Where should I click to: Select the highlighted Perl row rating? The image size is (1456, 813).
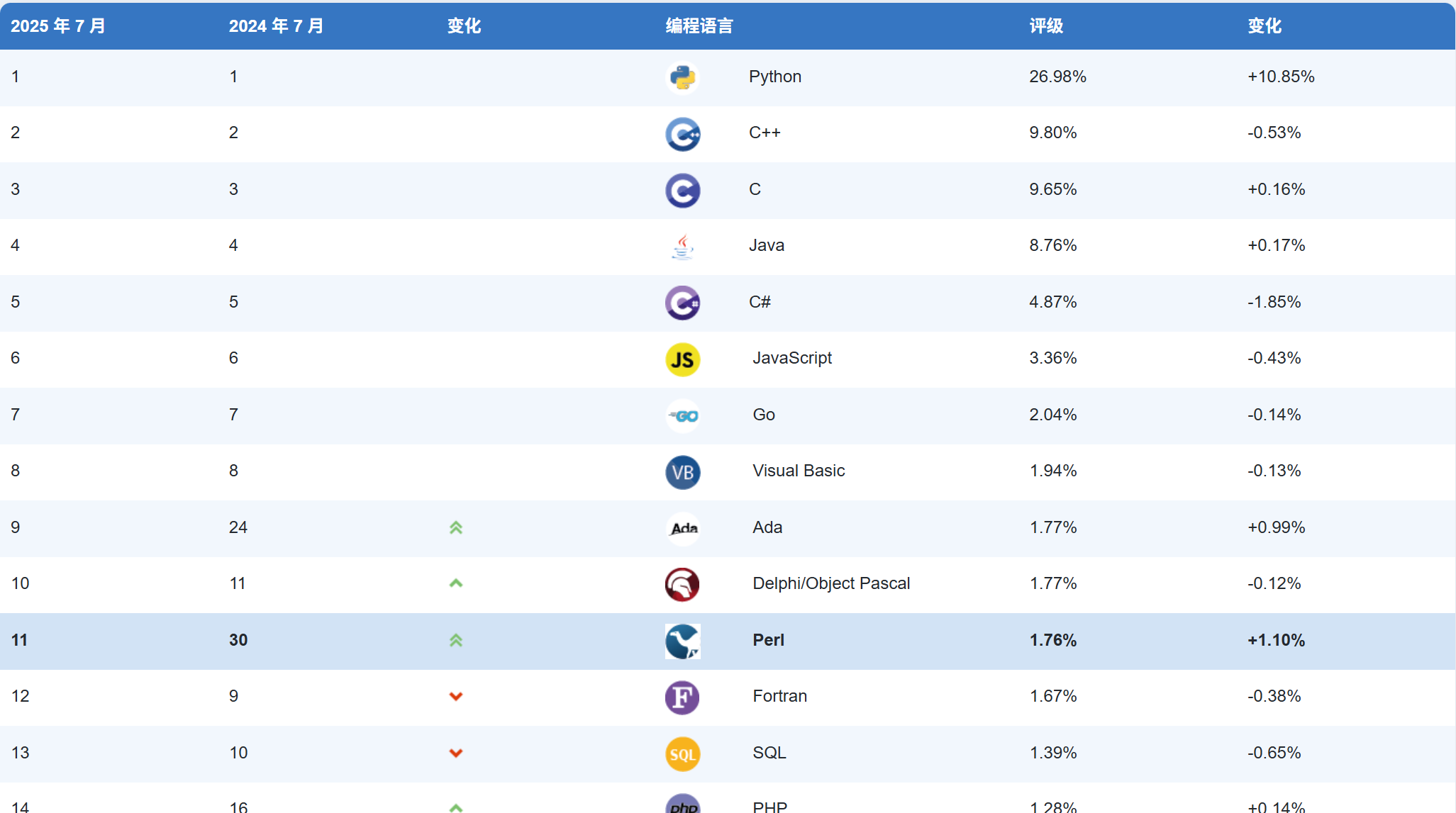click(1052, 640)
